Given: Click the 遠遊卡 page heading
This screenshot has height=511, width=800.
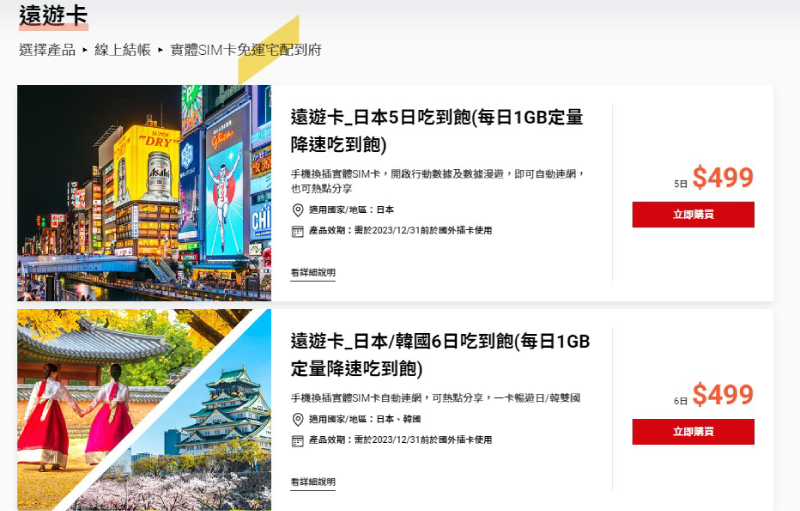Looking at the screenshot, I should pyautogui.click(x=54, y=15).
